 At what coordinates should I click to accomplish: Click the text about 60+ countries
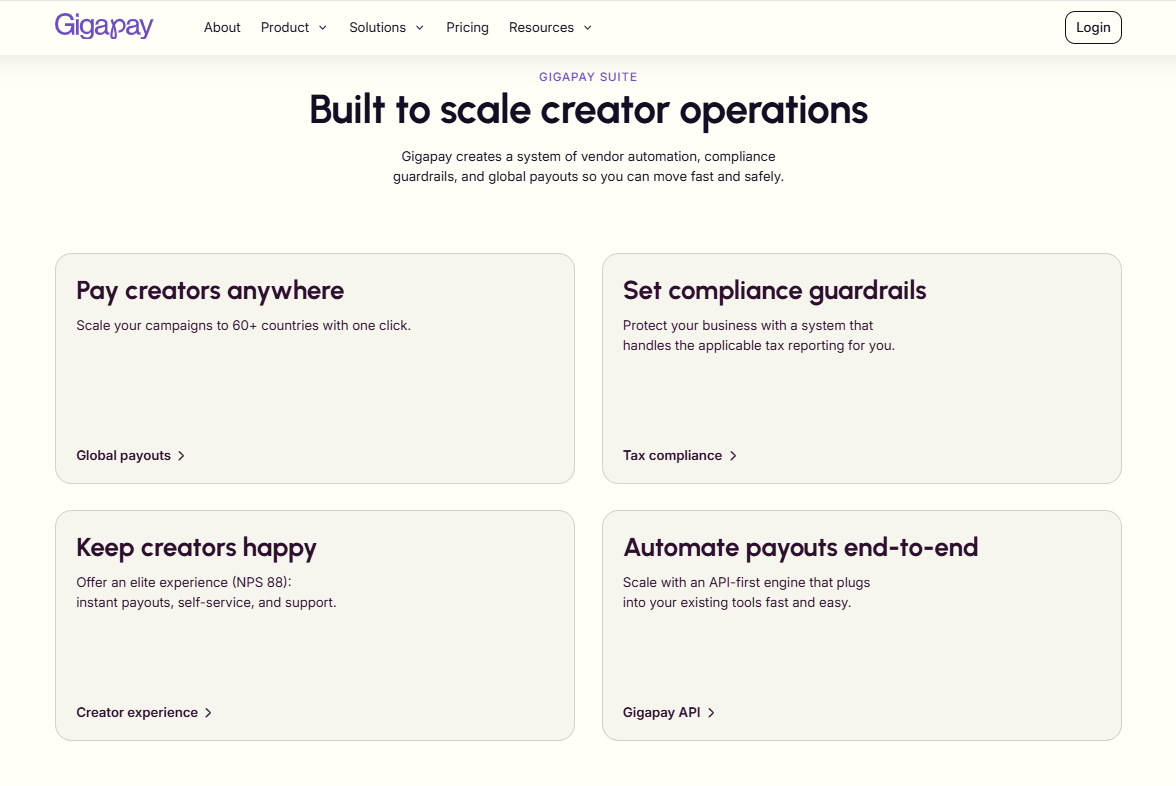(x=244, y=326)
